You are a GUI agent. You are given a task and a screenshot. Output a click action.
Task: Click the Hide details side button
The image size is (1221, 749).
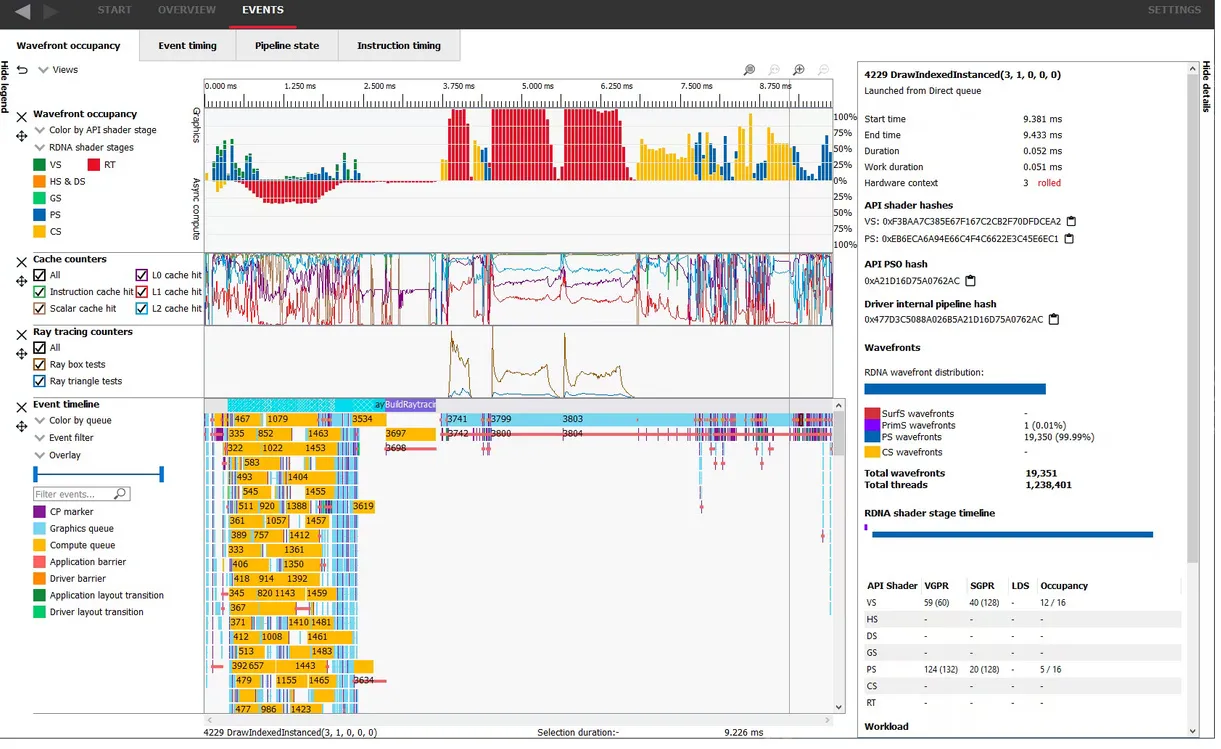tap(1205, 88)
